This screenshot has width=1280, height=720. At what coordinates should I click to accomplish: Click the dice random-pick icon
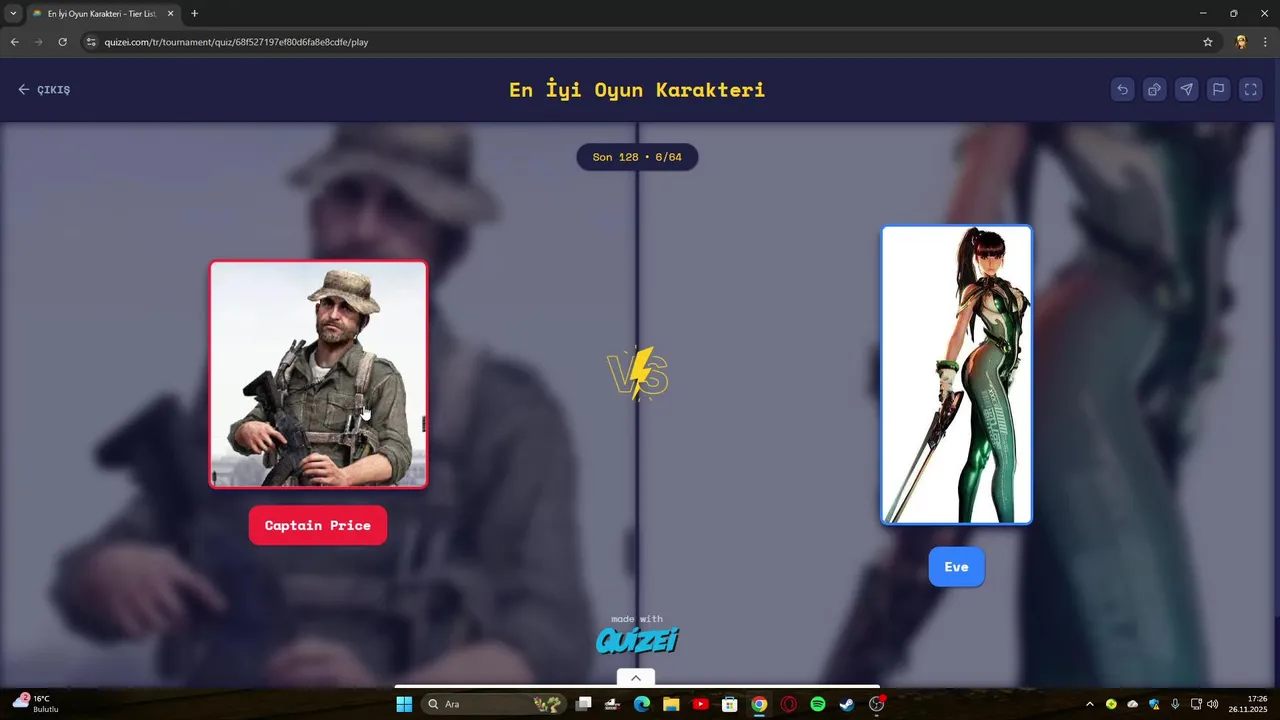pos(1154,89)
